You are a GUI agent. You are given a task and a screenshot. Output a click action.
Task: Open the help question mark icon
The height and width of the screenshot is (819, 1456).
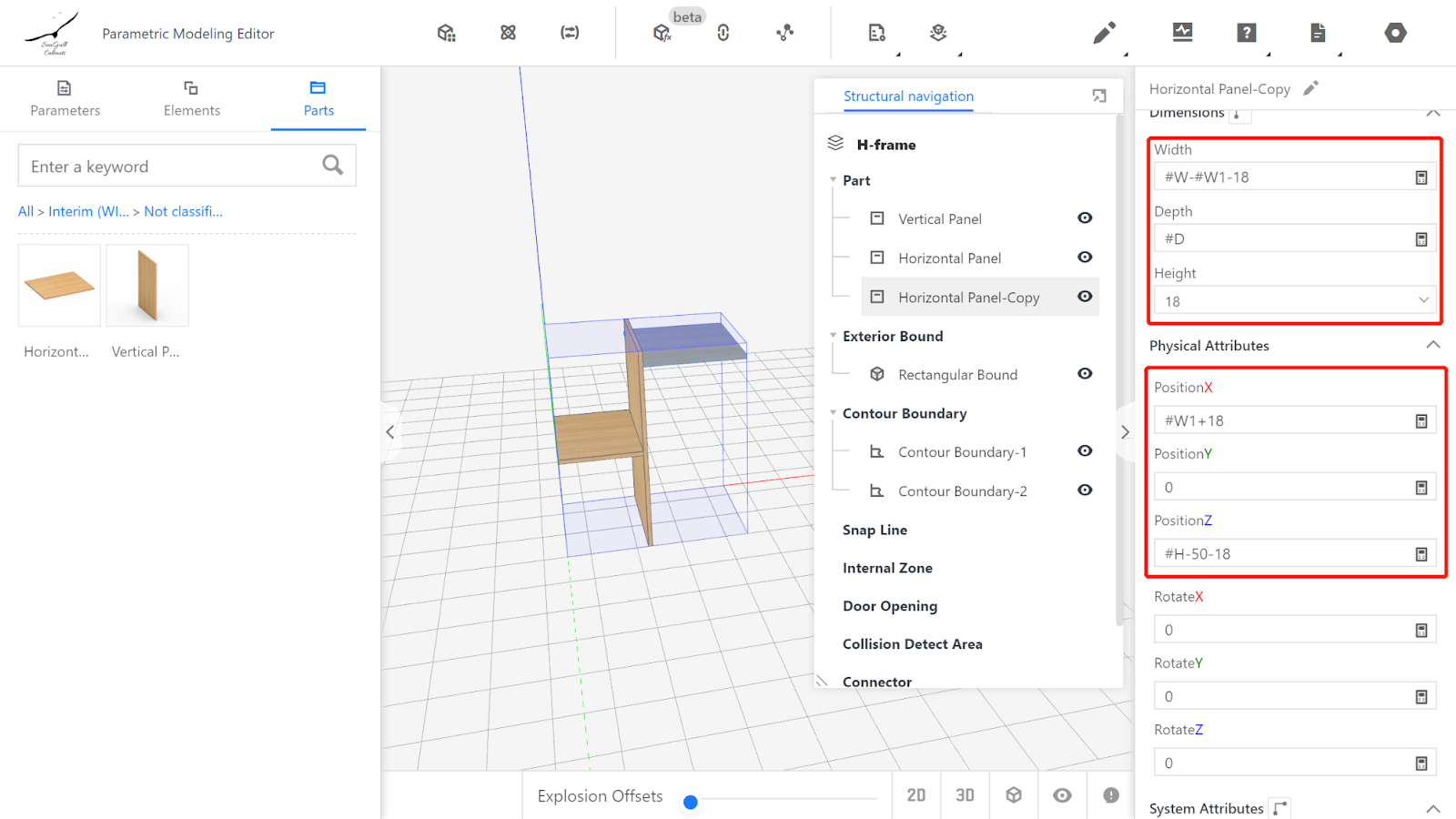1247,34
